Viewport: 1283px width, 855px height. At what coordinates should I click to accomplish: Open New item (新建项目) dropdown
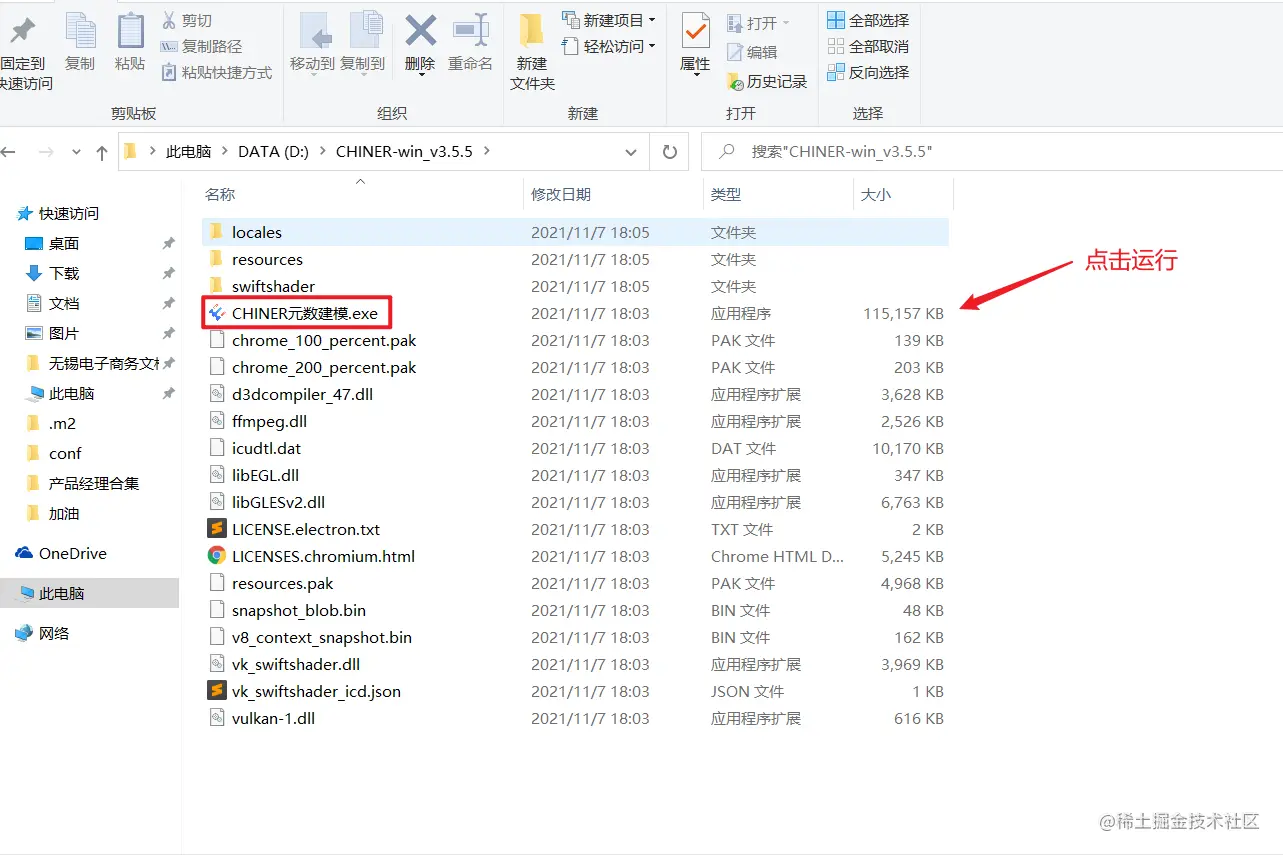coord(609,20)
